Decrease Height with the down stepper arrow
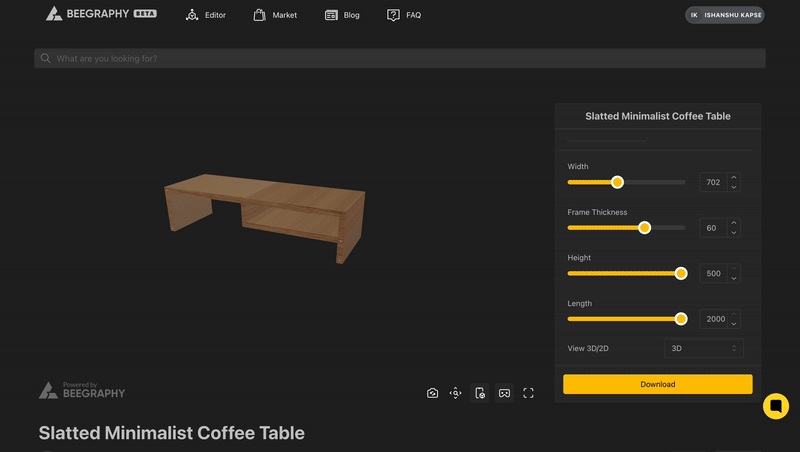The width and height of the screenshot is (800, 452). point(734,278)
